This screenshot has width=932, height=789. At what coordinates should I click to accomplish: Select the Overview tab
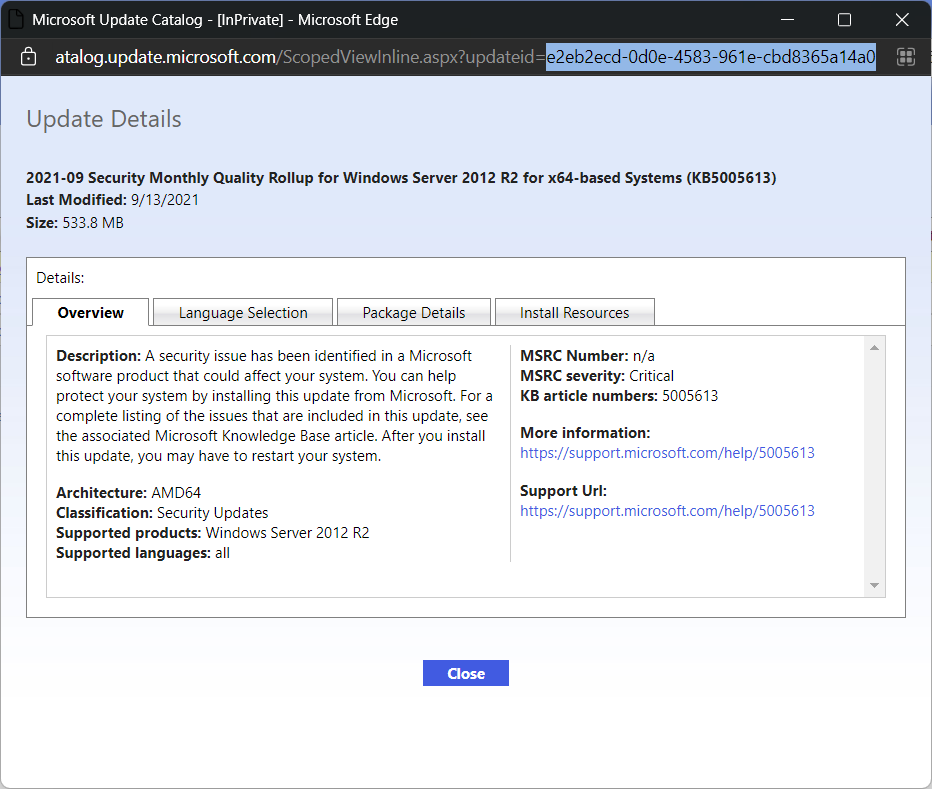coord(90,313)
